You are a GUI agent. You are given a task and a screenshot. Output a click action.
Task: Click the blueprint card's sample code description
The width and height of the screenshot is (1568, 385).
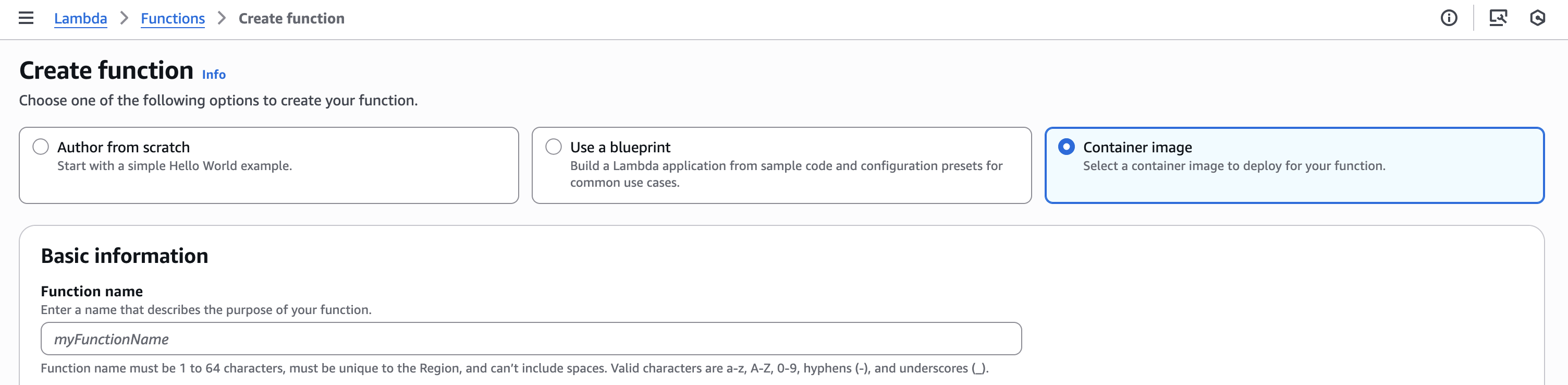(x=786, y=174)
